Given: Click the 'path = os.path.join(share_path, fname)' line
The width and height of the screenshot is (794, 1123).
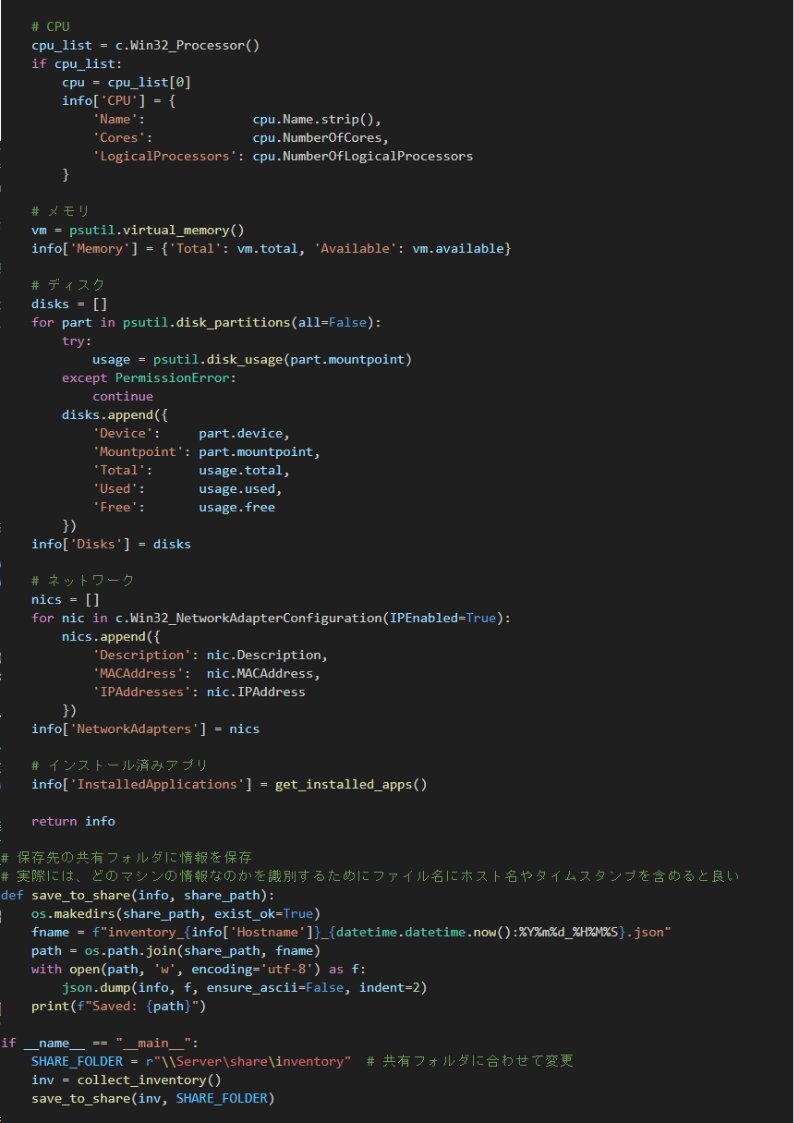Looking at the screenshot, I should pos(176,951).
